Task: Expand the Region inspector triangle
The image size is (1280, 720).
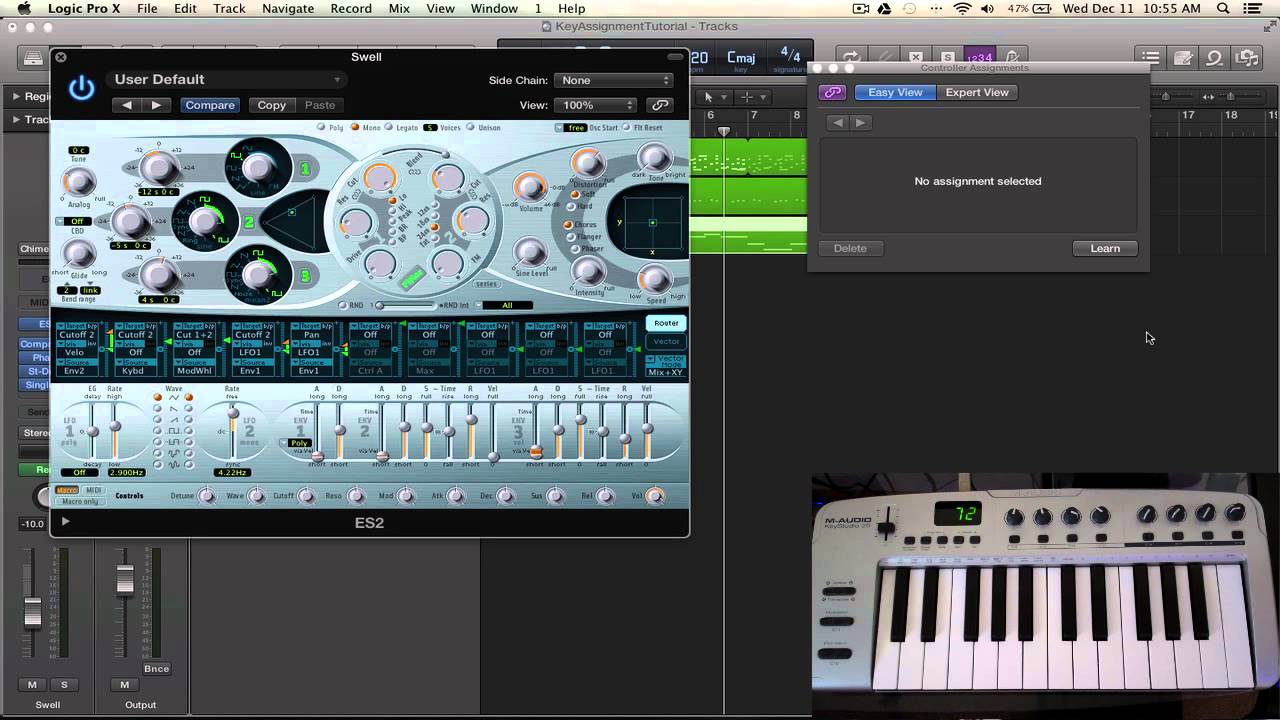Action: (16, 97)
